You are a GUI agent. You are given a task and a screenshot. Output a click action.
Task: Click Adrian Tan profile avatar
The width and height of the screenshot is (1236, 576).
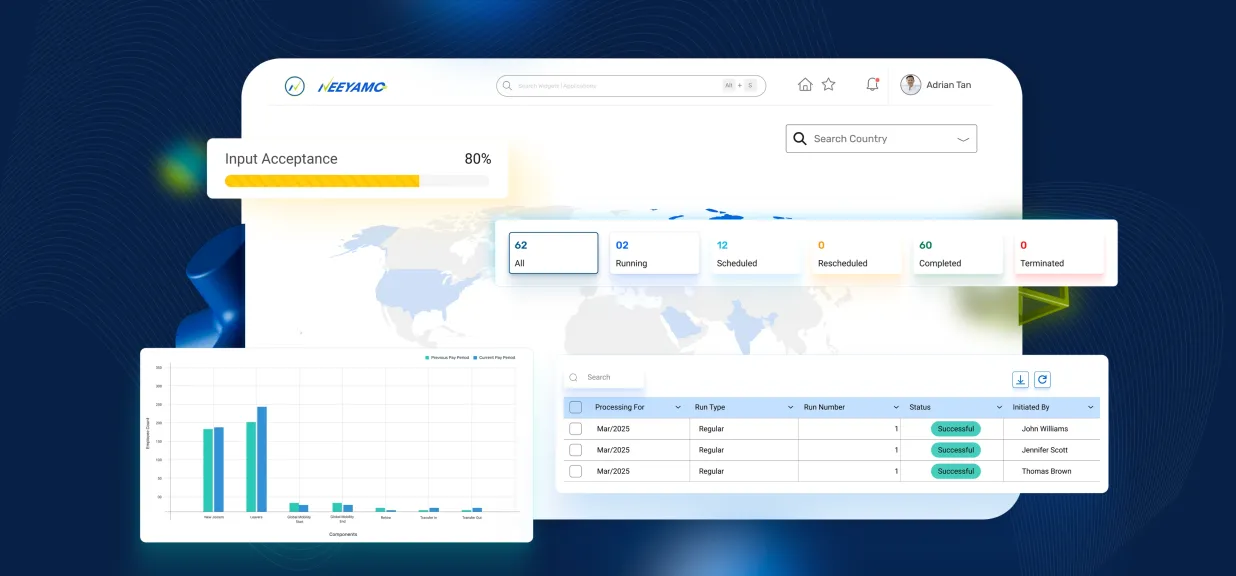[910, 85]
